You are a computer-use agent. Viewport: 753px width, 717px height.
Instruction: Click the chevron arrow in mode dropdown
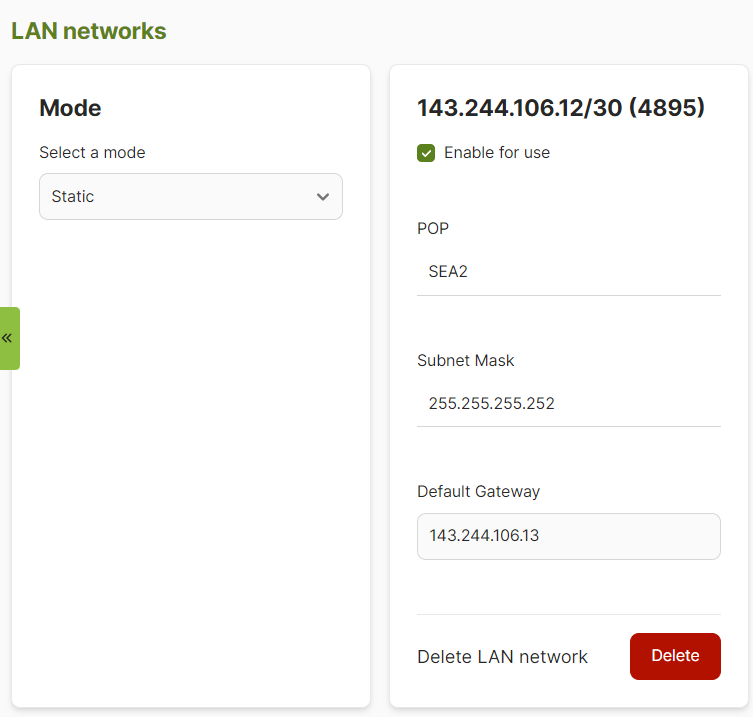tap(322, 197)
